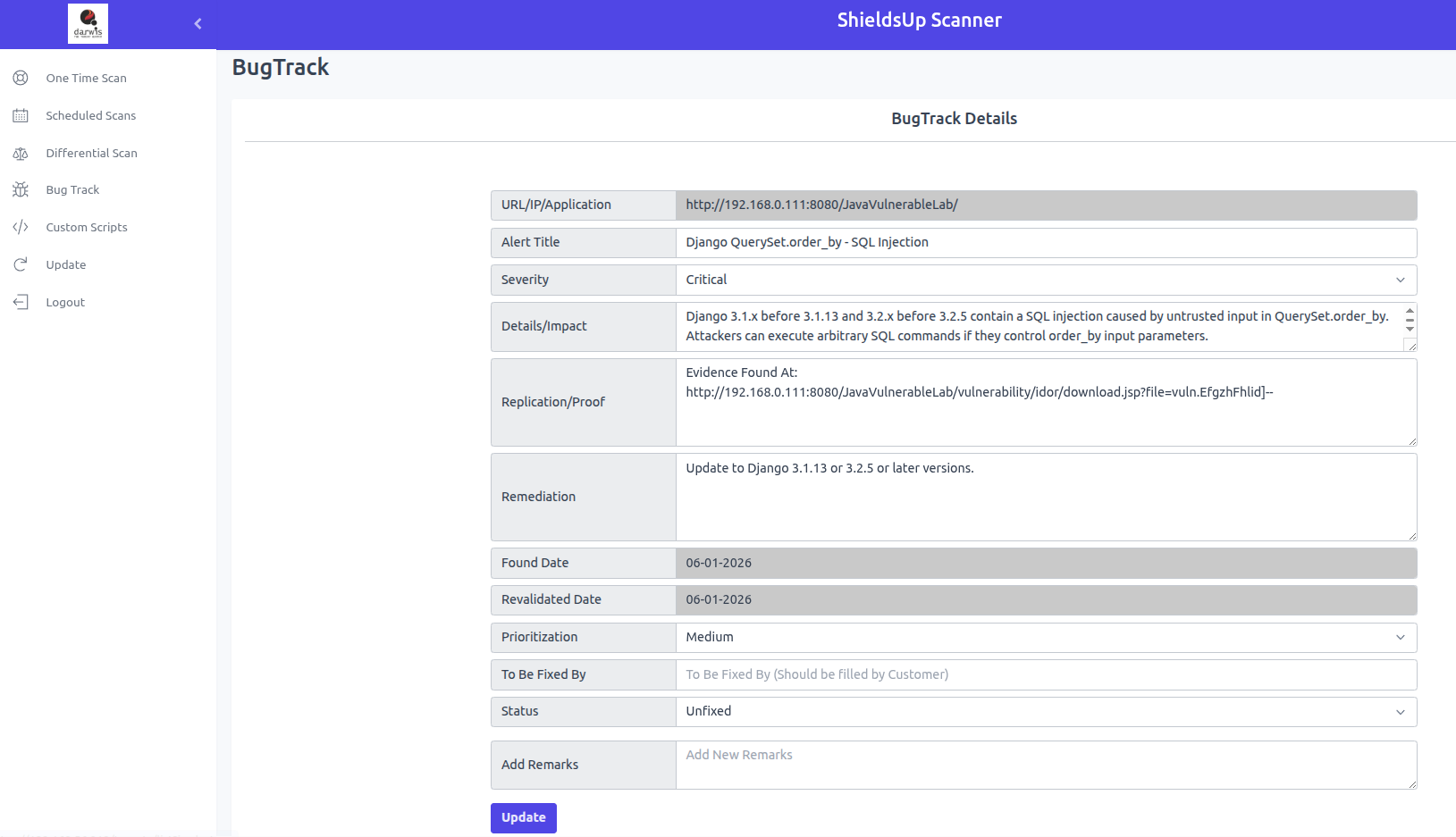Click the Remediation textarea resize grip
The width and height of the screenshot is (1456, 837).
(1412, 536)
